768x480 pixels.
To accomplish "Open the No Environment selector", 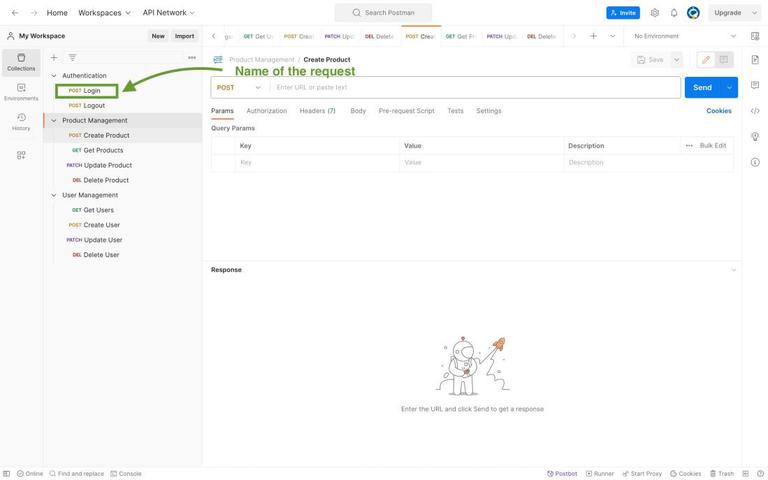I will pos(684,36).
